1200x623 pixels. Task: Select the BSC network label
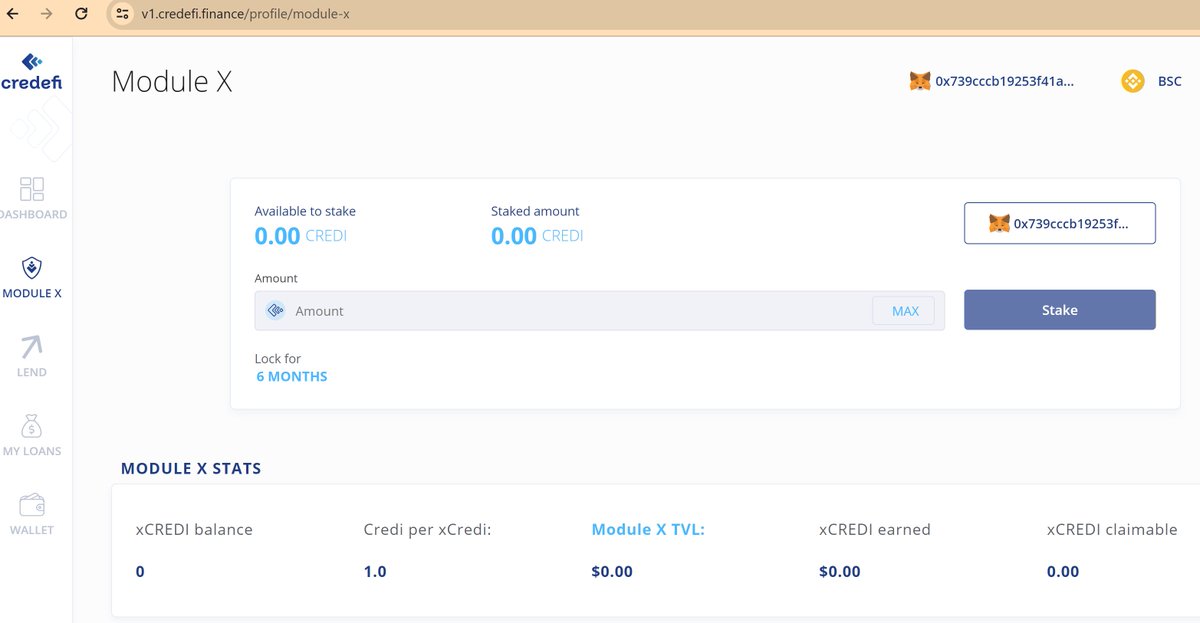click(1169, 82)
